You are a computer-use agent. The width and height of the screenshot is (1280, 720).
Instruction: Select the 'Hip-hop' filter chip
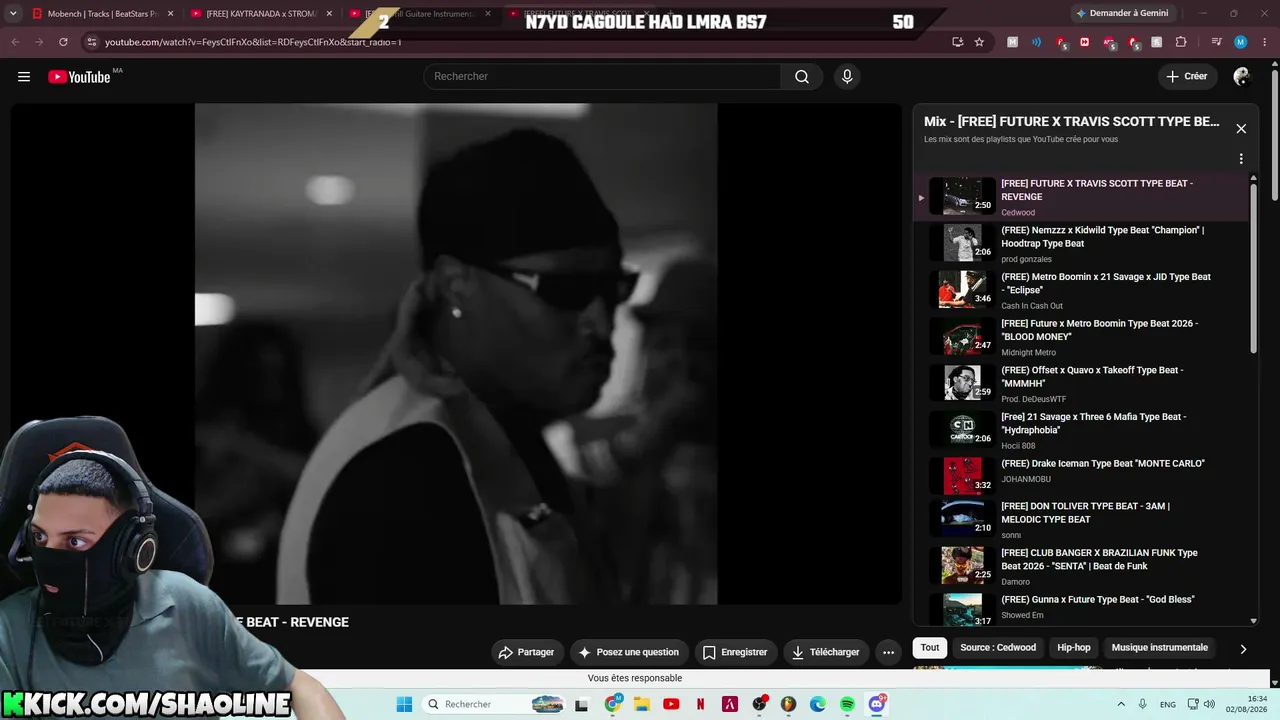[1074, 648]
